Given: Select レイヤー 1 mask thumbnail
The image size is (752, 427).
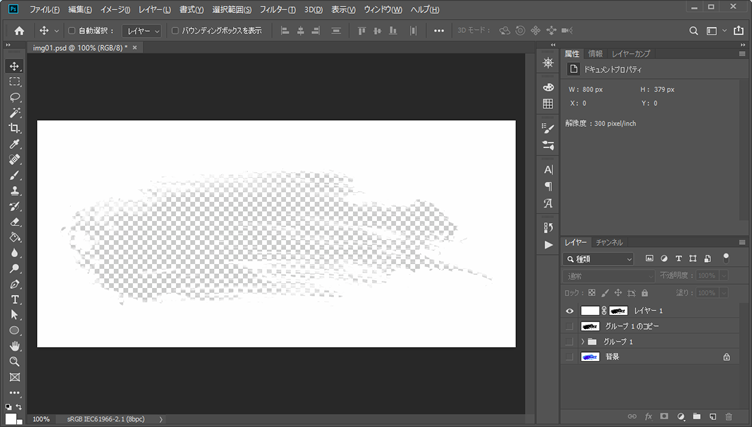Looking at the screenshot, I should coord(618,311).
